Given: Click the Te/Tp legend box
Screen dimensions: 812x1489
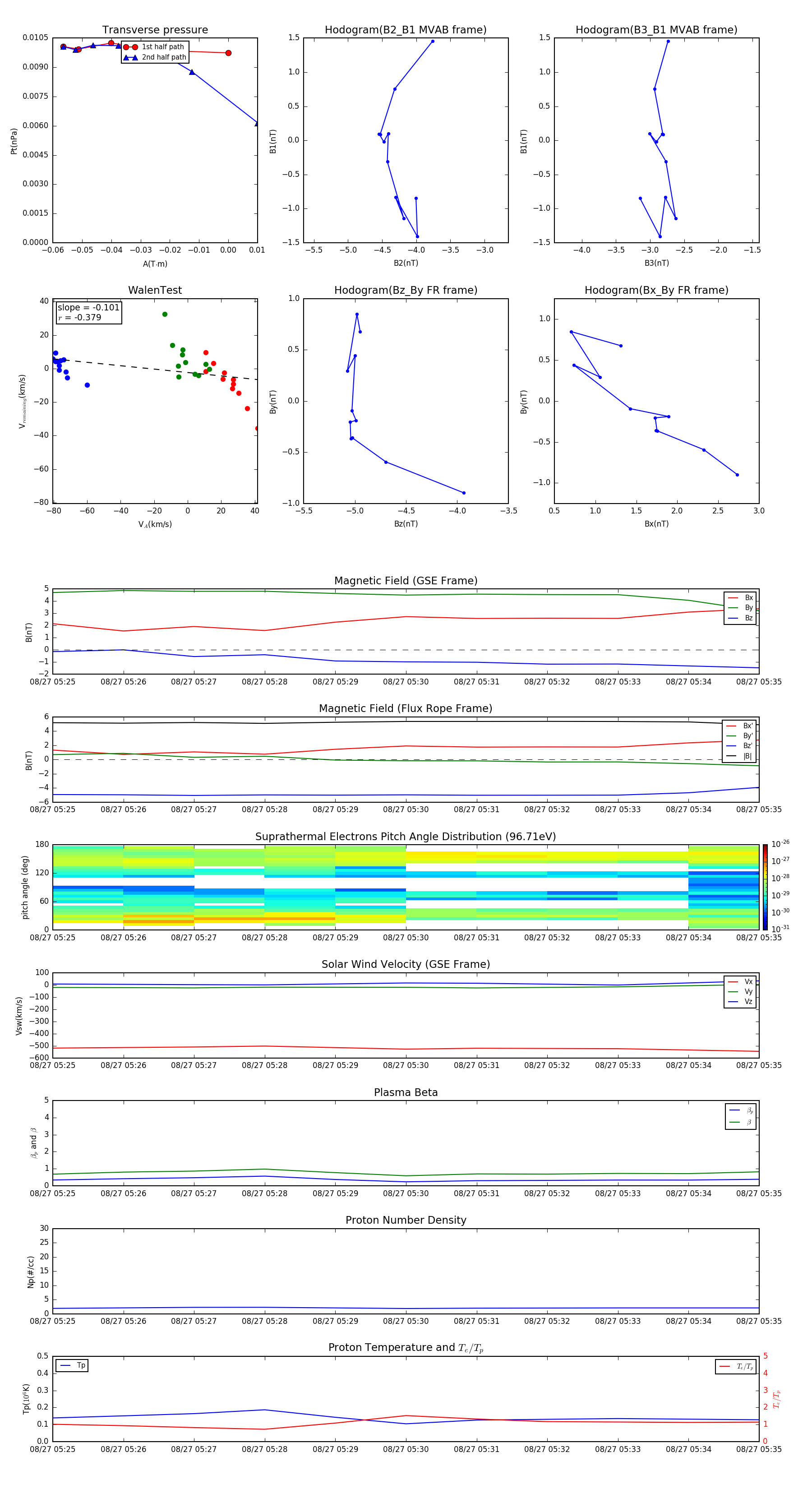Looking at the screenshot, I should pyautogui.click(x=735, y=1366).
